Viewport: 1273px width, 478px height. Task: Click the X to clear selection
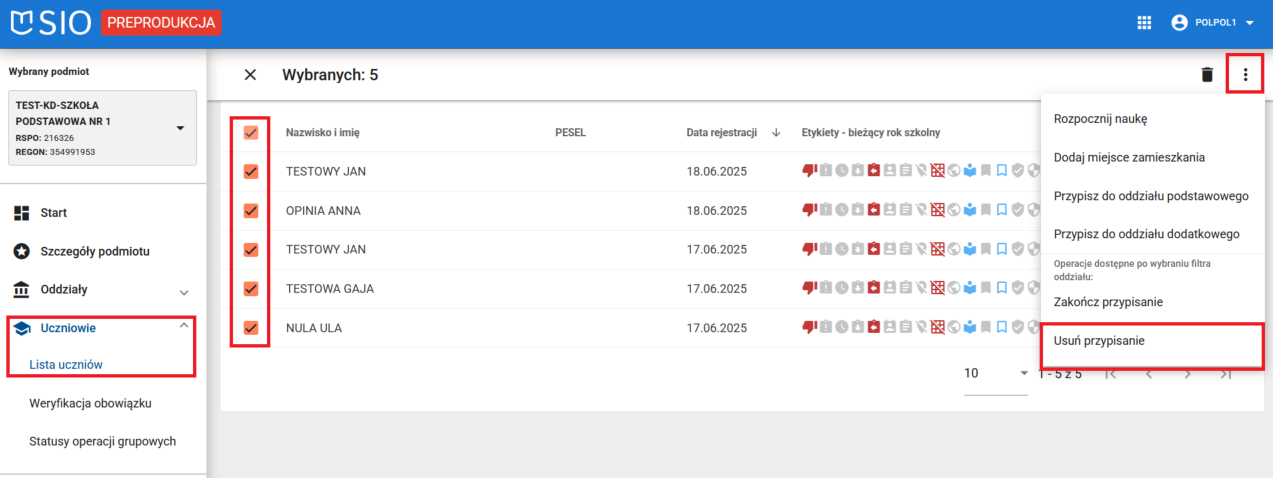tap(250, 75)
